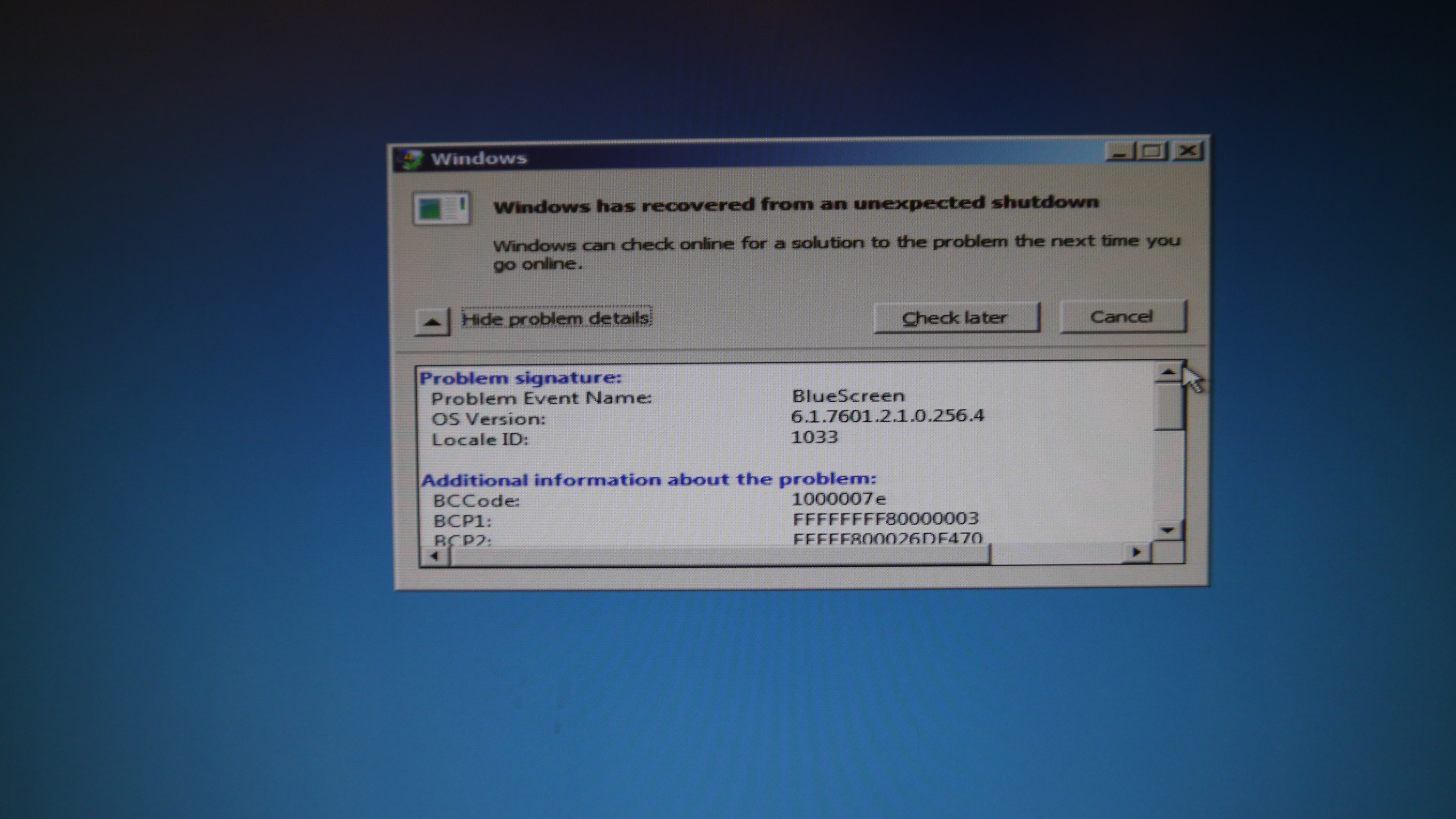Click the Windows flag icon in title bar
Viewport: 1456px width, 819px height.
pos(410,159)
